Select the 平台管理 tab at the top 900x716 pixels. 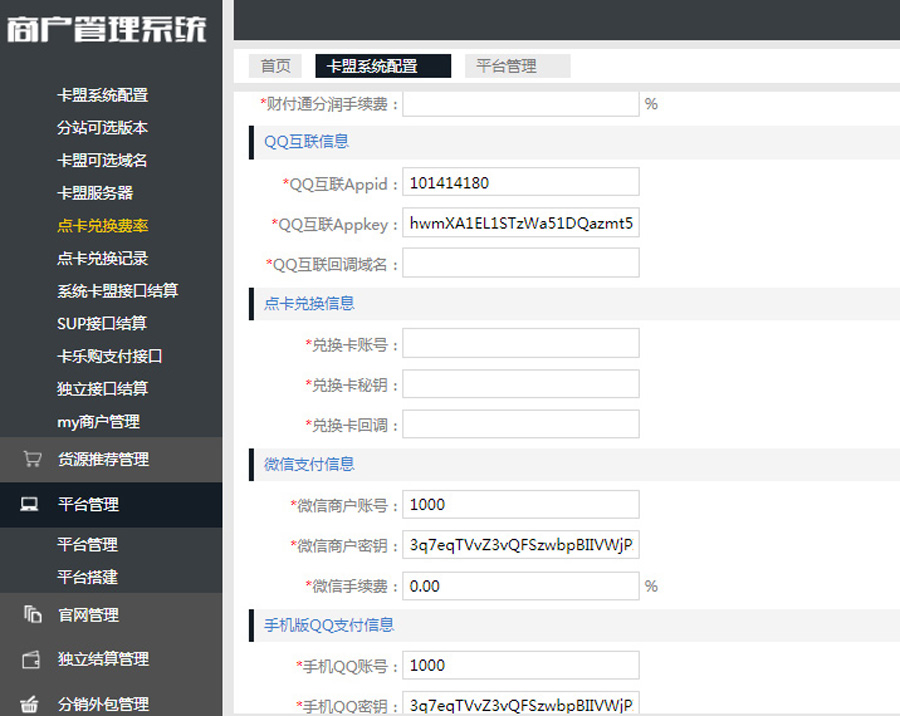pyautogui.click(x=507, y=66)
